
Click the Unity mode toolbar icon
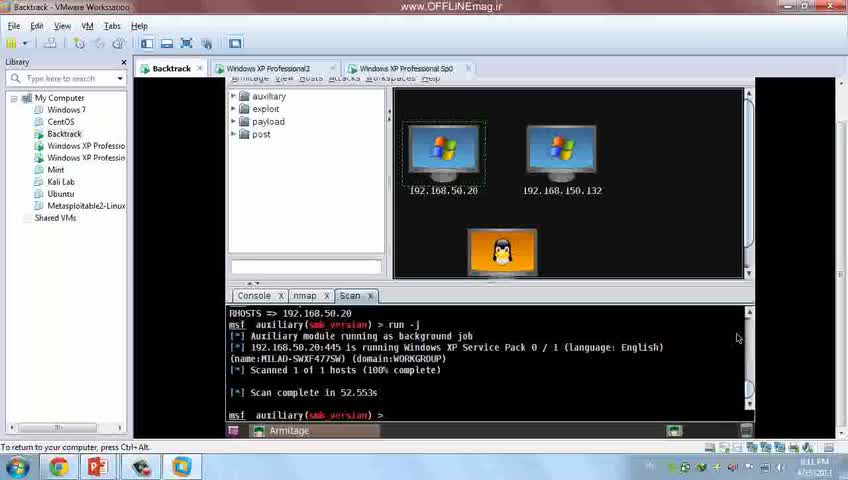[207, 43]
